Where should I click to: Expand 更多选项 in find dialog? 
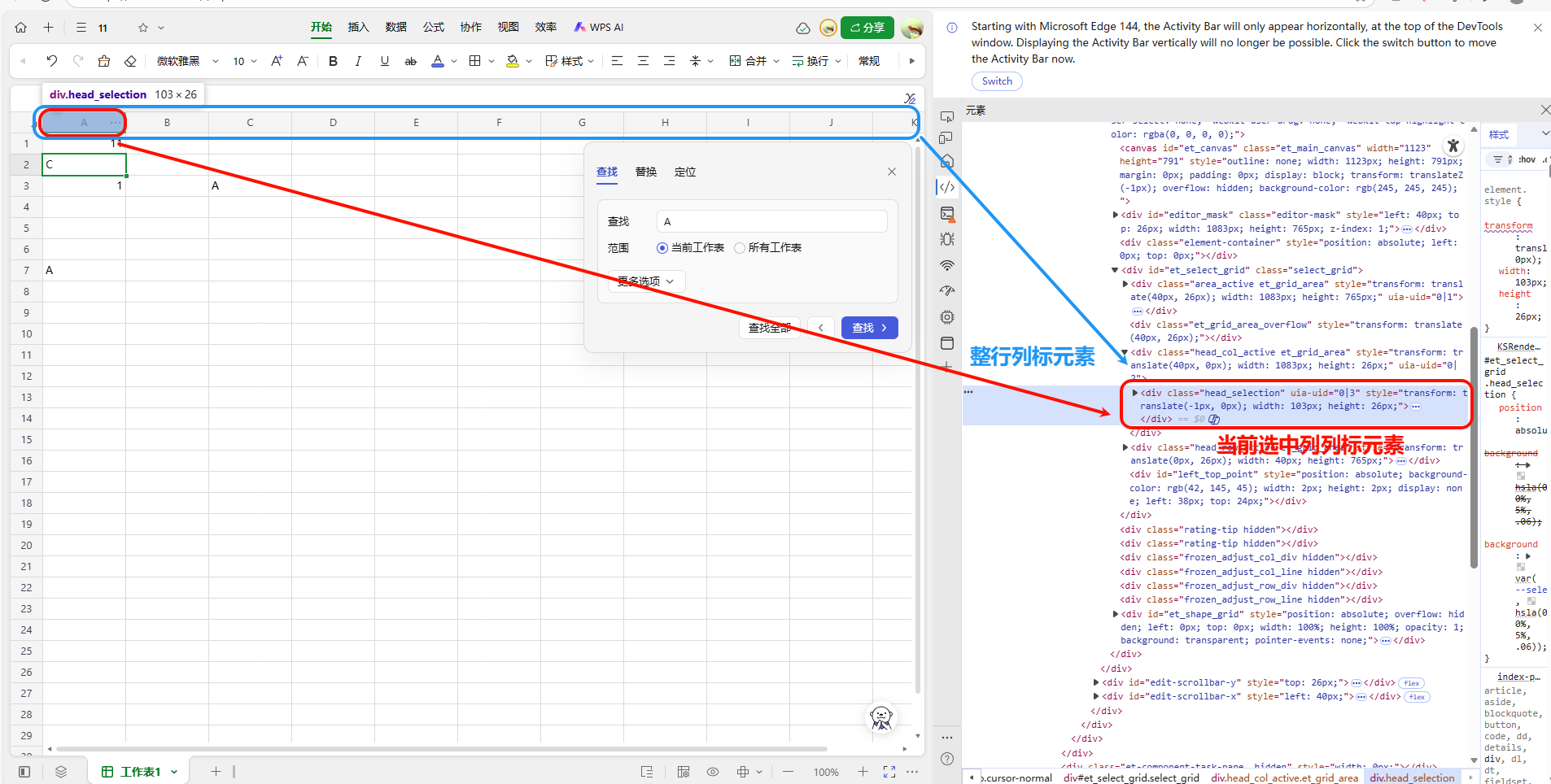coord(646,281)
